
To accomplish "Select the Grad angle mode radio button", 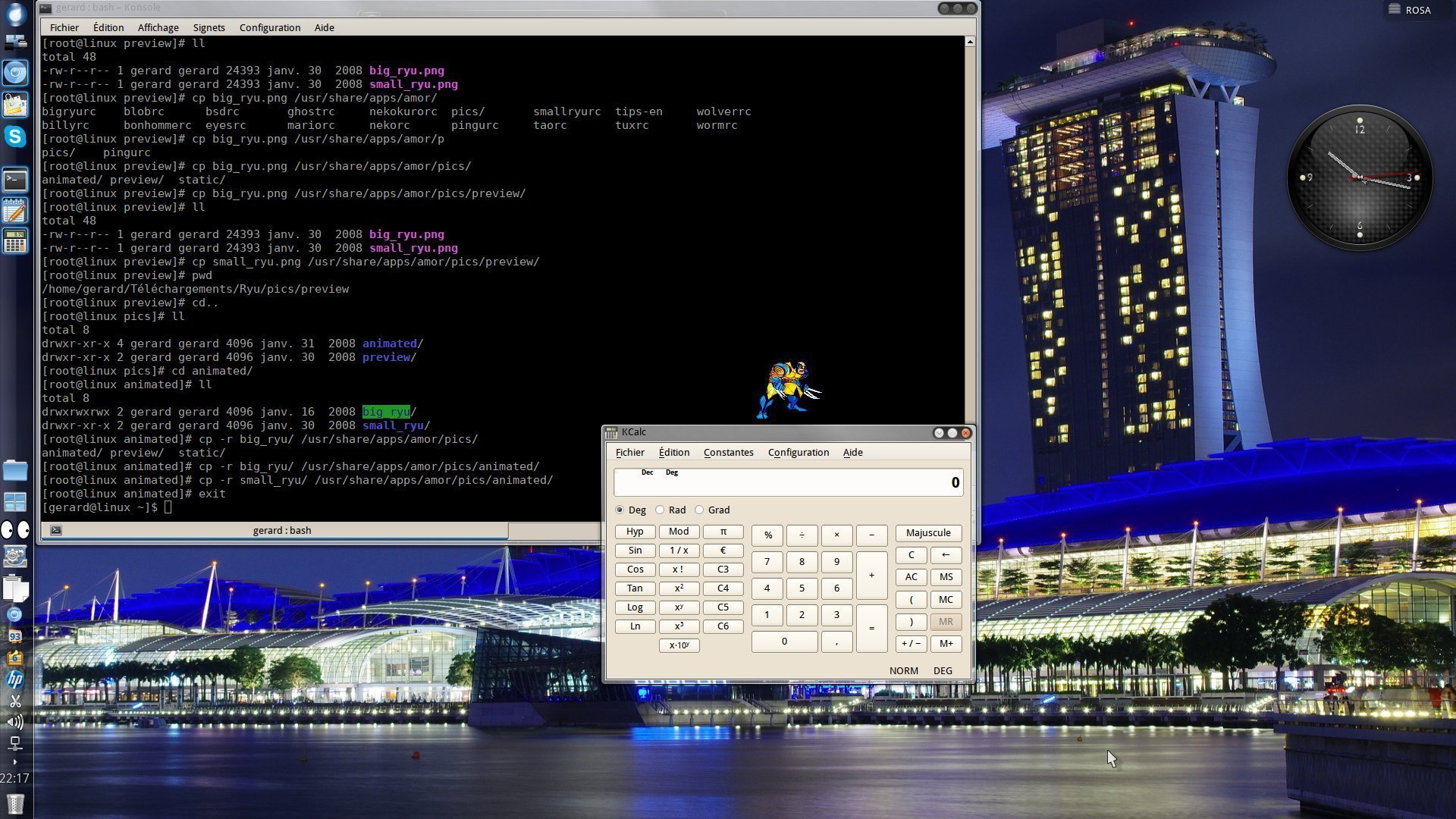I will pos(699,510).
